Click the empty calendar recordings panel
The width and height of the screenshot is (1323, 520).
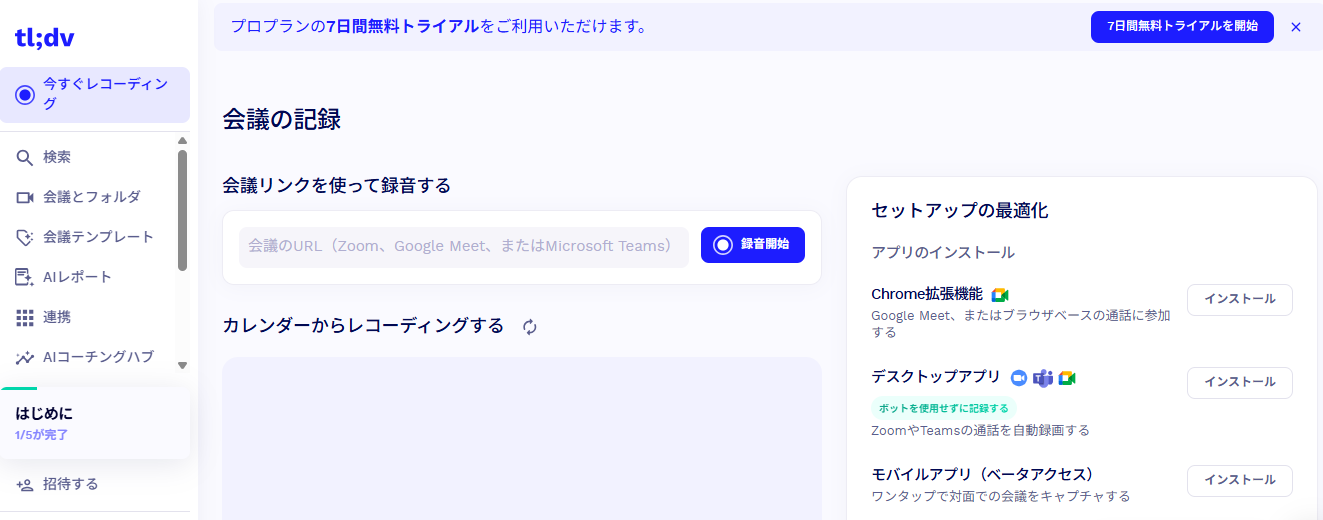click(x=522, y=438)
